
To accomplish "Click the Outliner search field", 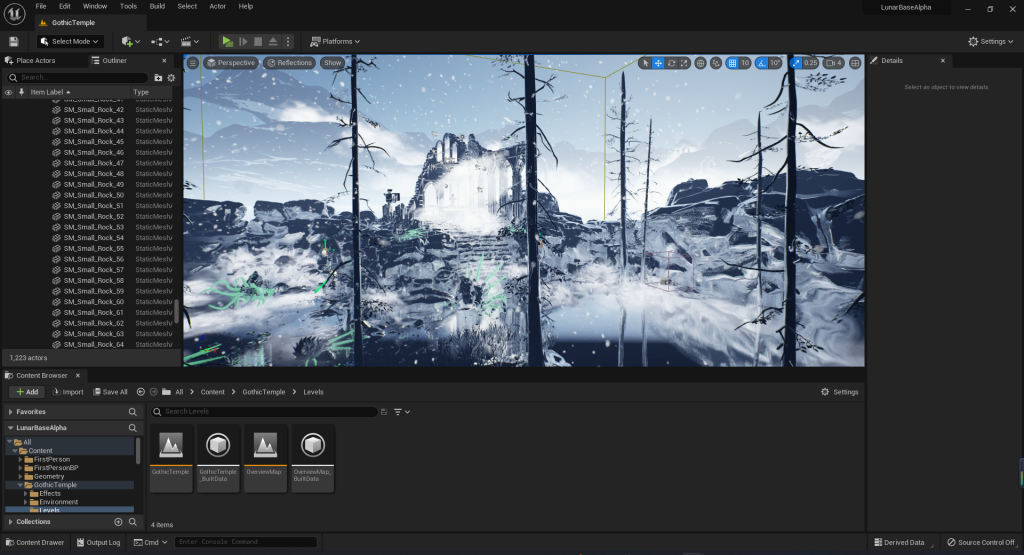I will (77, 77).
